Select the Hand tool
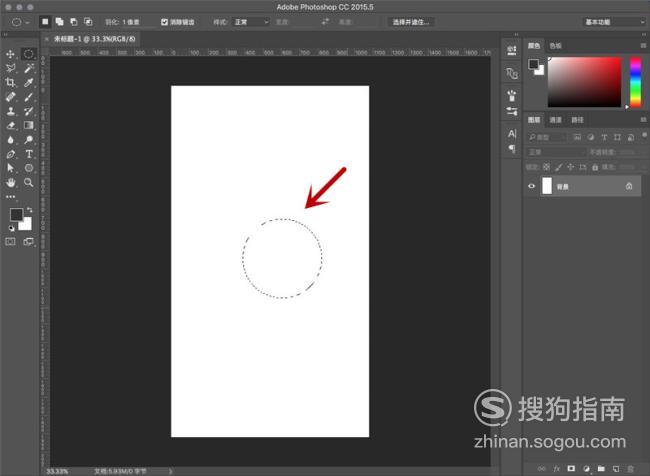650x476 pixels. tap(10, 182)
